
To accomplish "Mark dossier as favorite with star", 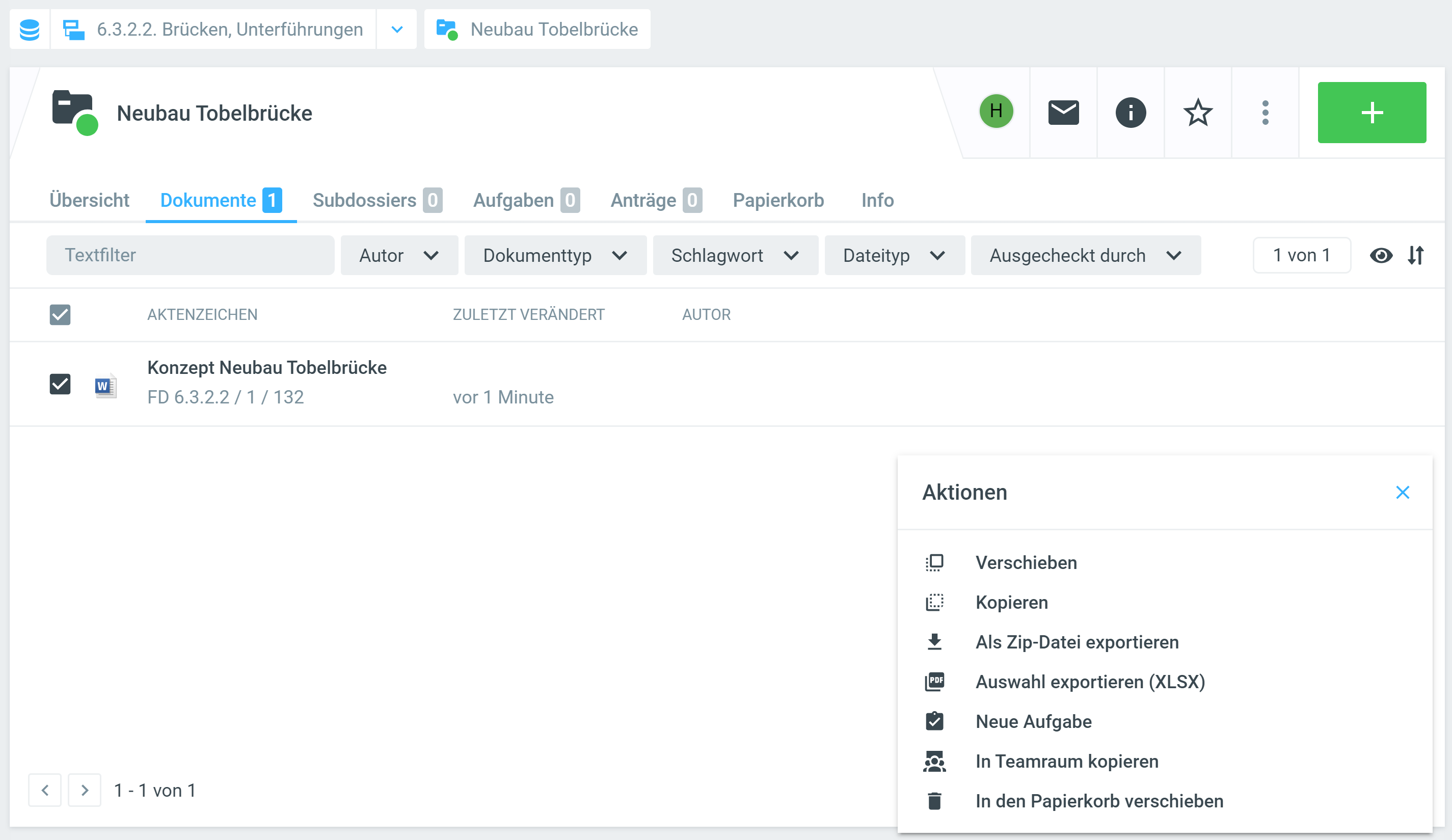I will [x=1197, y=113].
